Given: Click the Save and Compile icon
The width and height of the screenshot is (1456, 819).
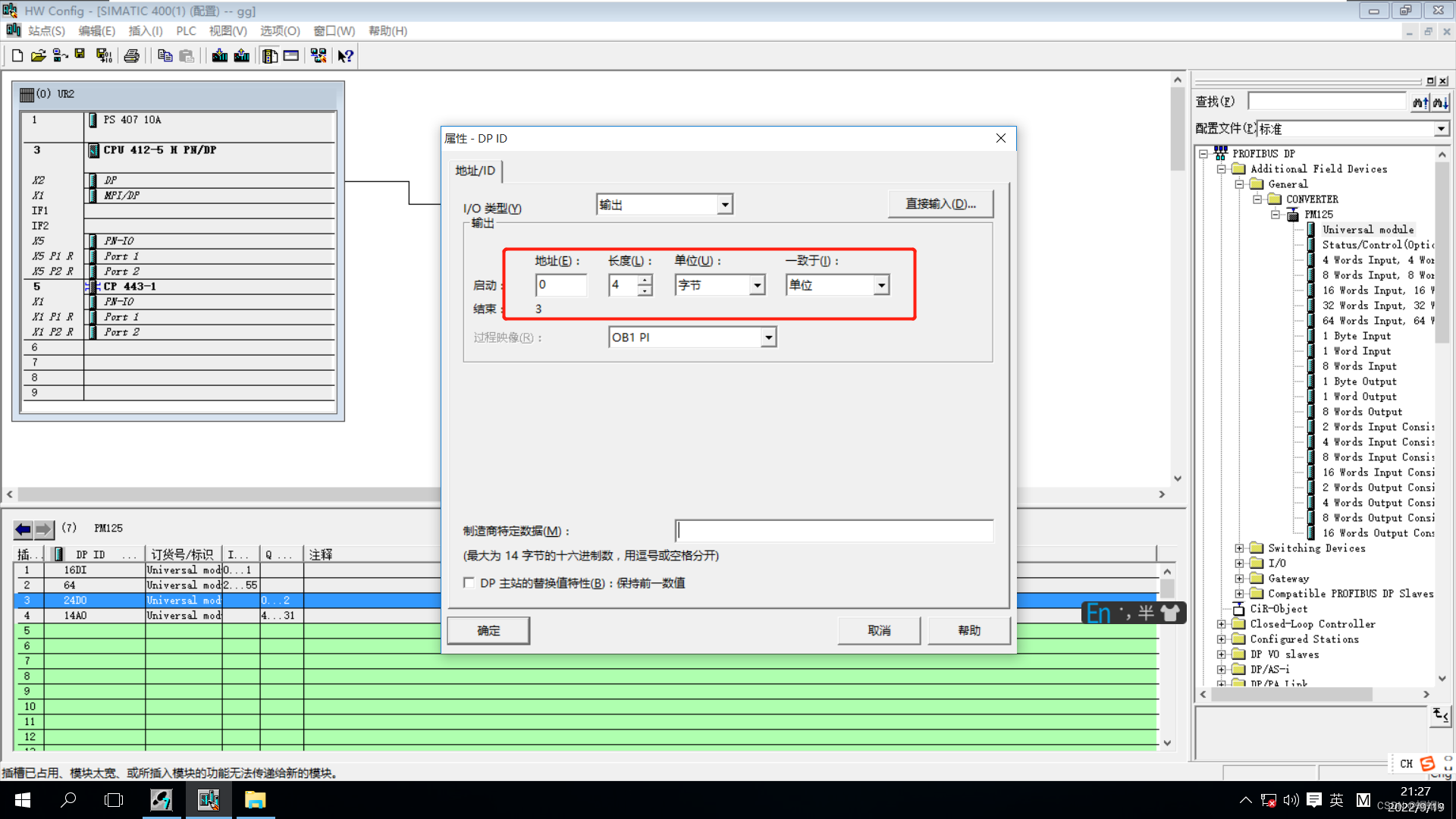Looking at the screenshot, I should point(104,55).
